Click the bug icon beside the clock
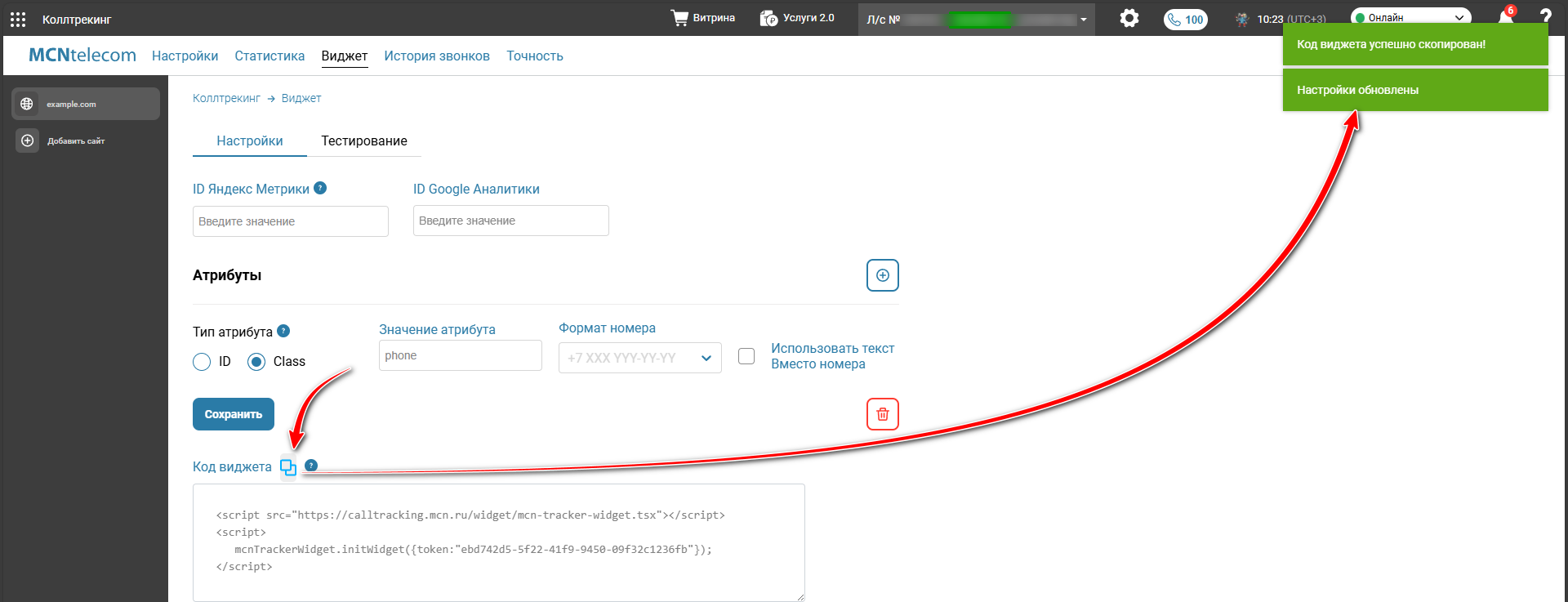Image resolution: width=1568 pixels, height=602 pixels. click(x=1242, y=20)
